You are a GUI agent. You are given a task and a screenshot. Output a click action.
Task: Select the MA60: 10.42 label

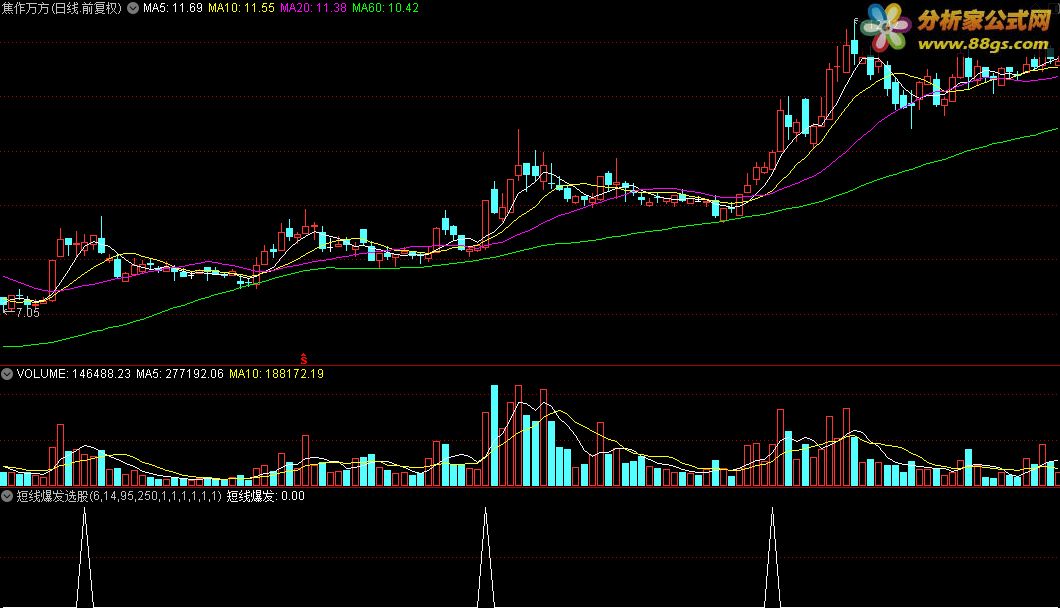[385, 8]
